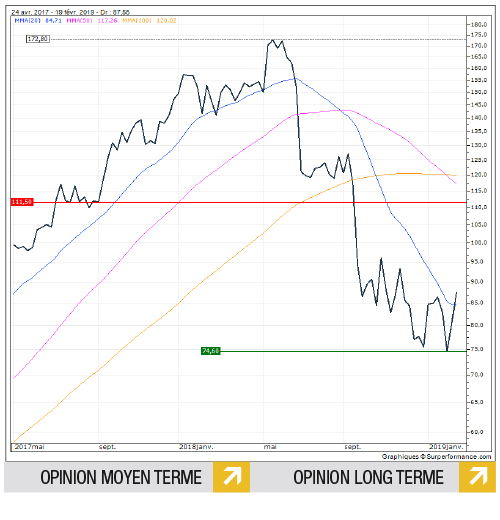The height and width of the screenshot is (520, 500).
Task: Click the 120,0 price axis value
Action: pos(479,175)
